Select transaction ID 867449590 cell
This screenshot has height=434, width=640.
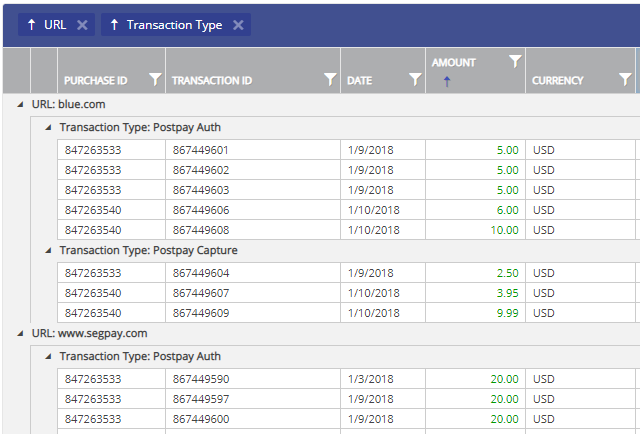coord(200,380)
